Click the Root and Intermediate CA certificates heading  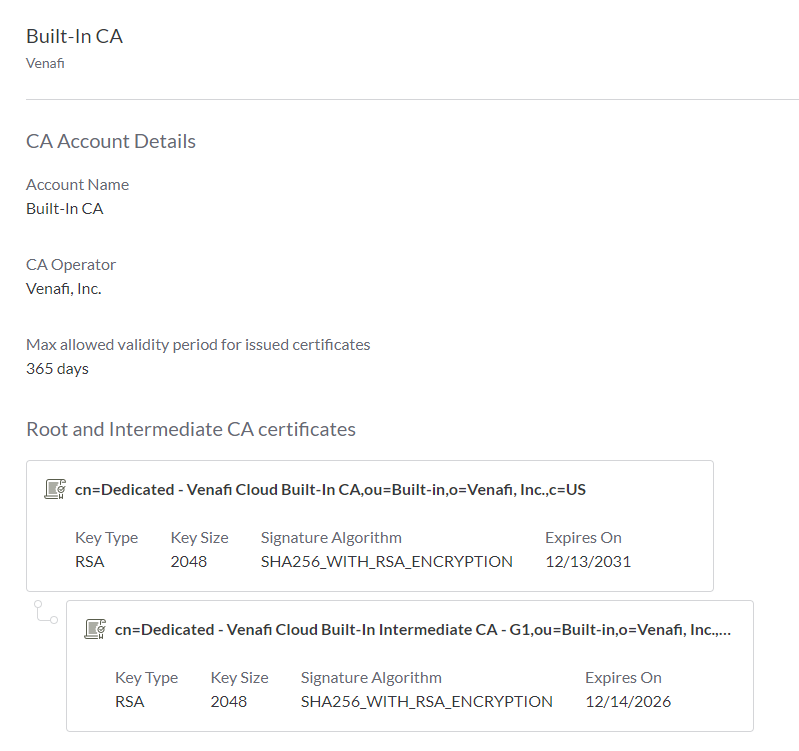click(x=191, y=429)
